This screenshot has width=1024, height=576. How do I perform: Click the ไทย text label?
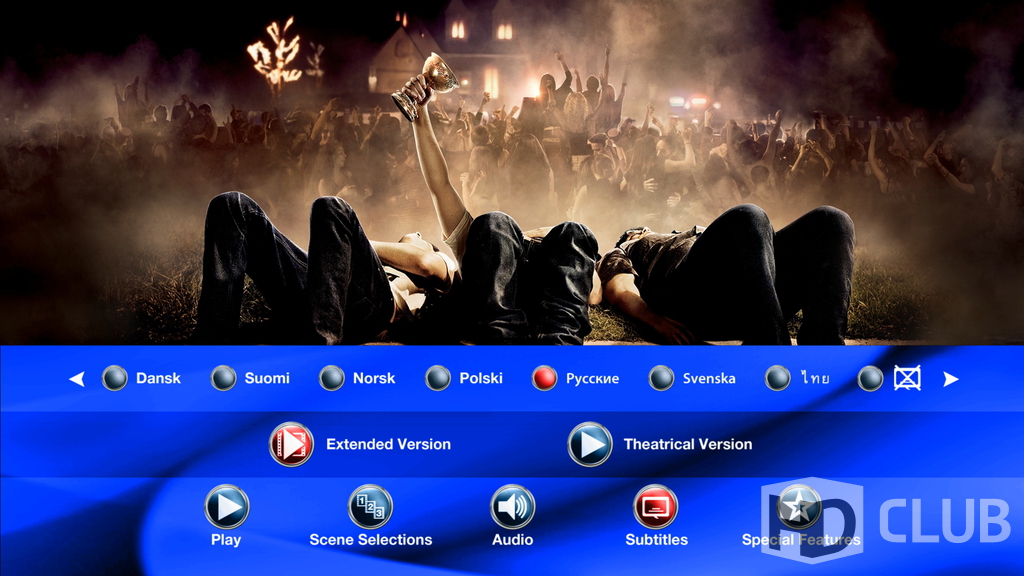point(815,378)
